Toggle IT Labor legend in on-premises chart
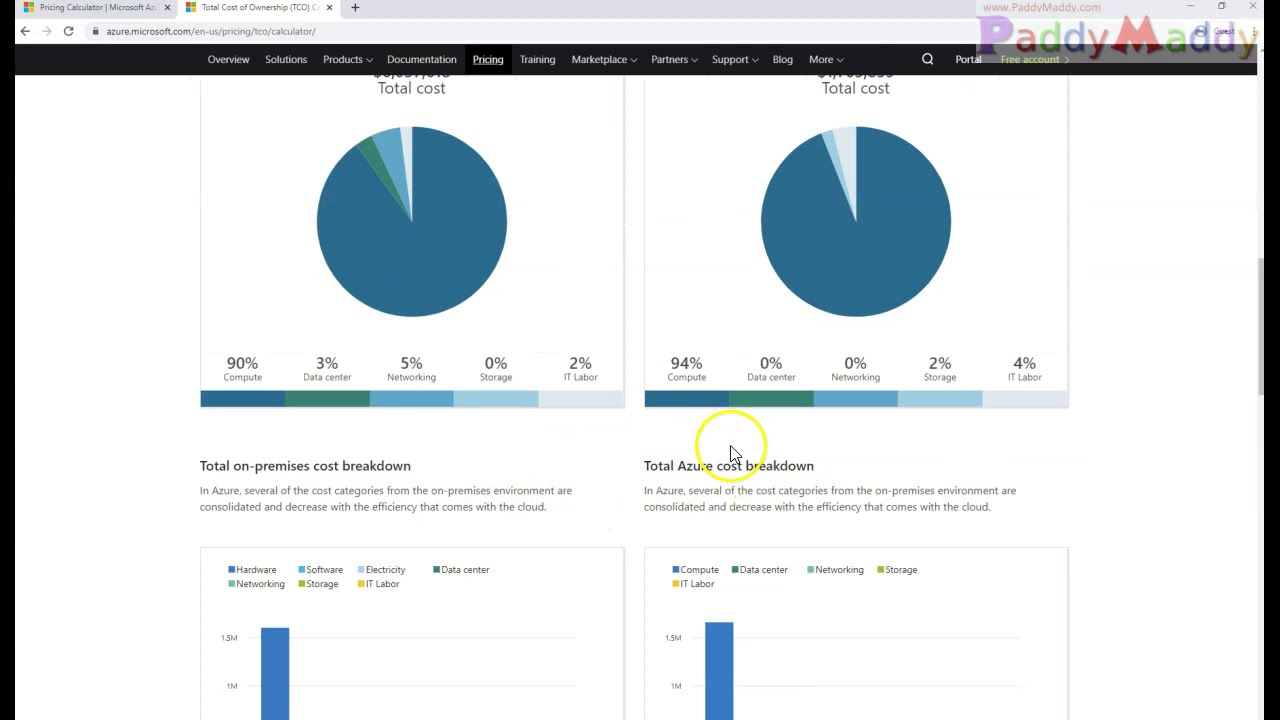 (378, 584)
